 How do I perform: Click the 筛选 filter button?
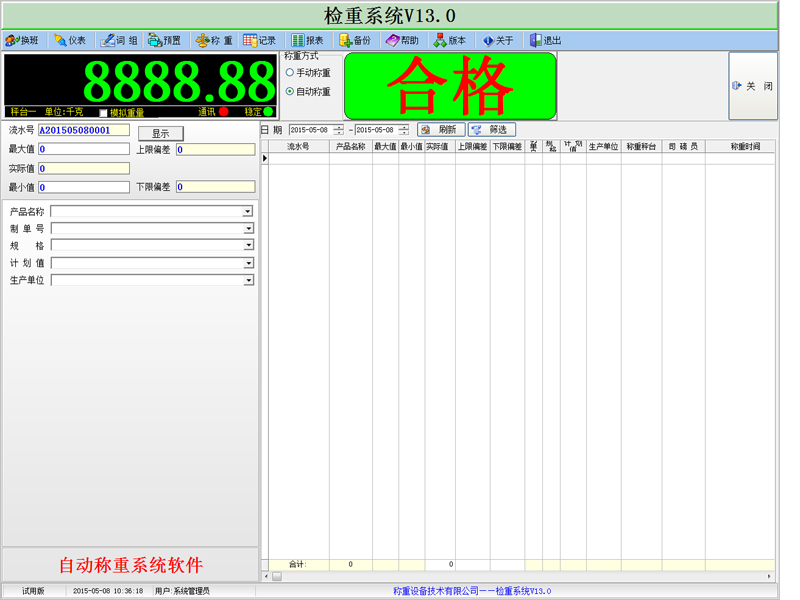coord(492,130)
